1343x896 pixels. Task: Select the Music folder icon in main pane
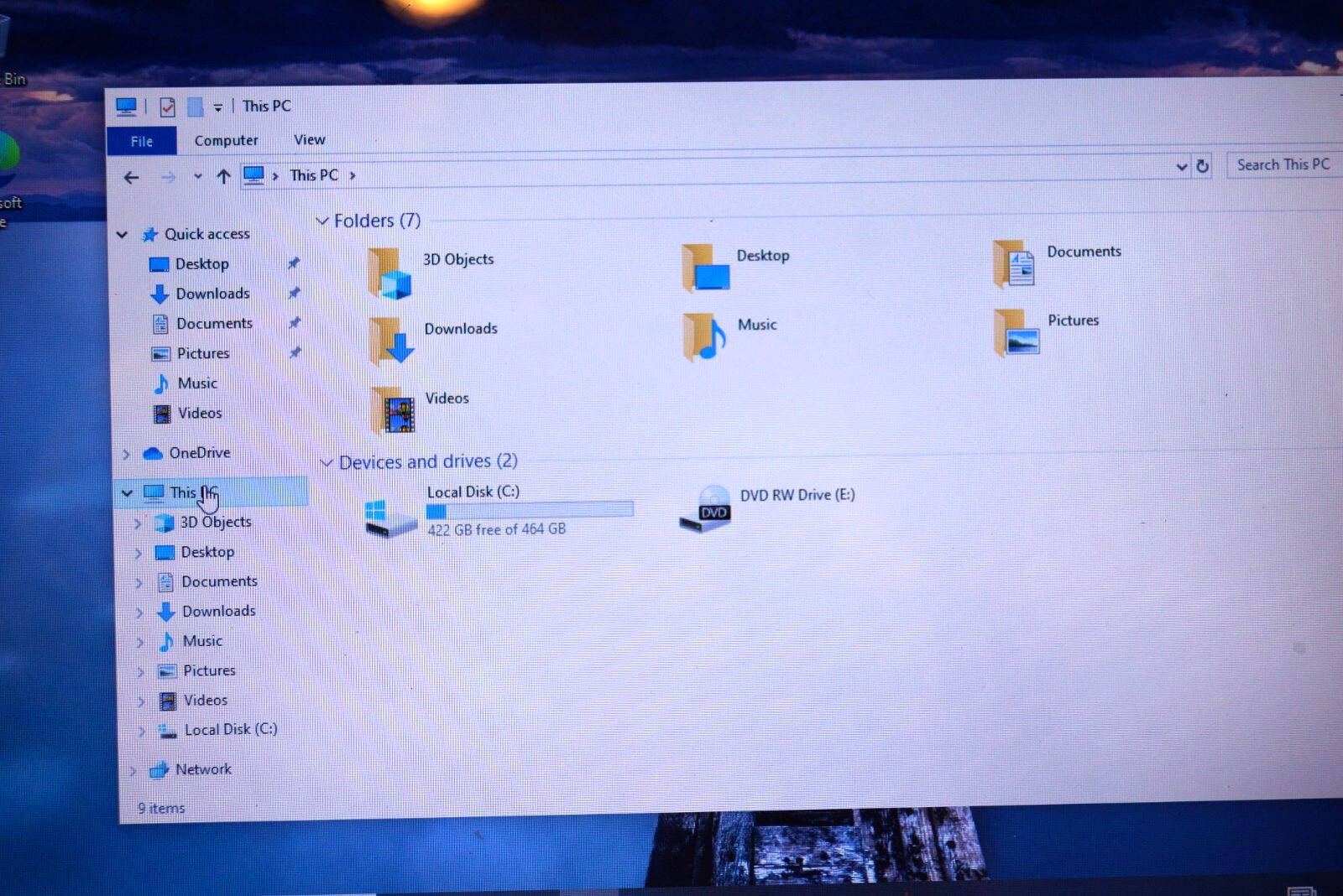(x=705, y=336)
